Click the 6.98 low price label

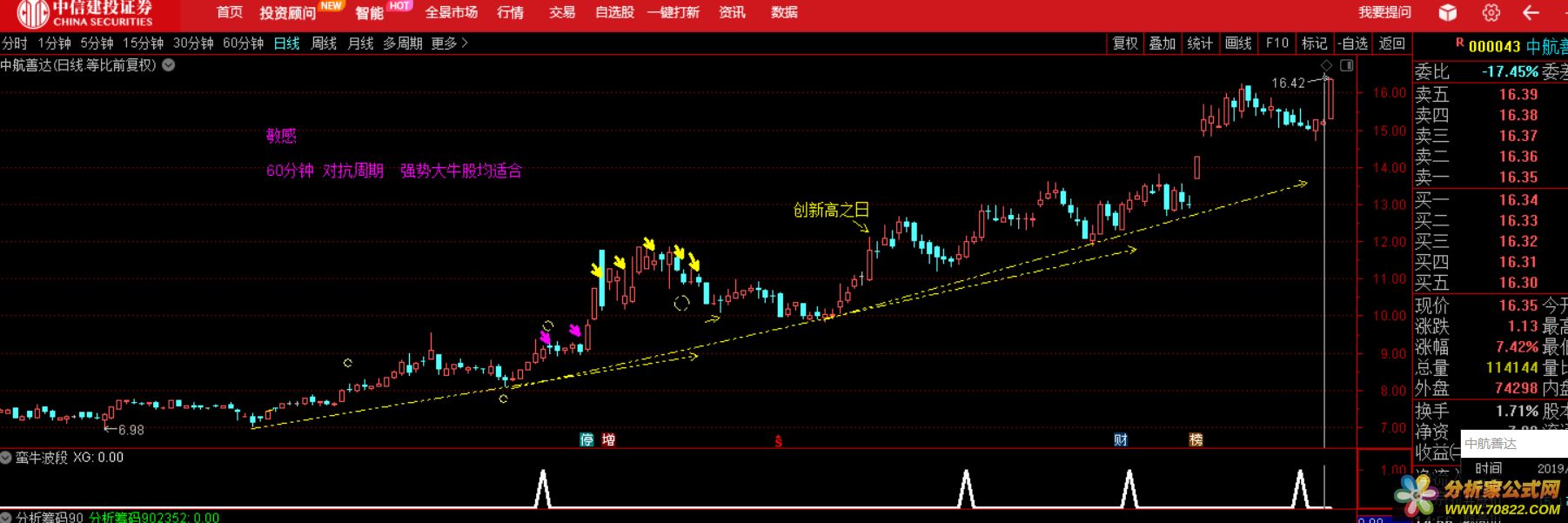coord(131,430)
